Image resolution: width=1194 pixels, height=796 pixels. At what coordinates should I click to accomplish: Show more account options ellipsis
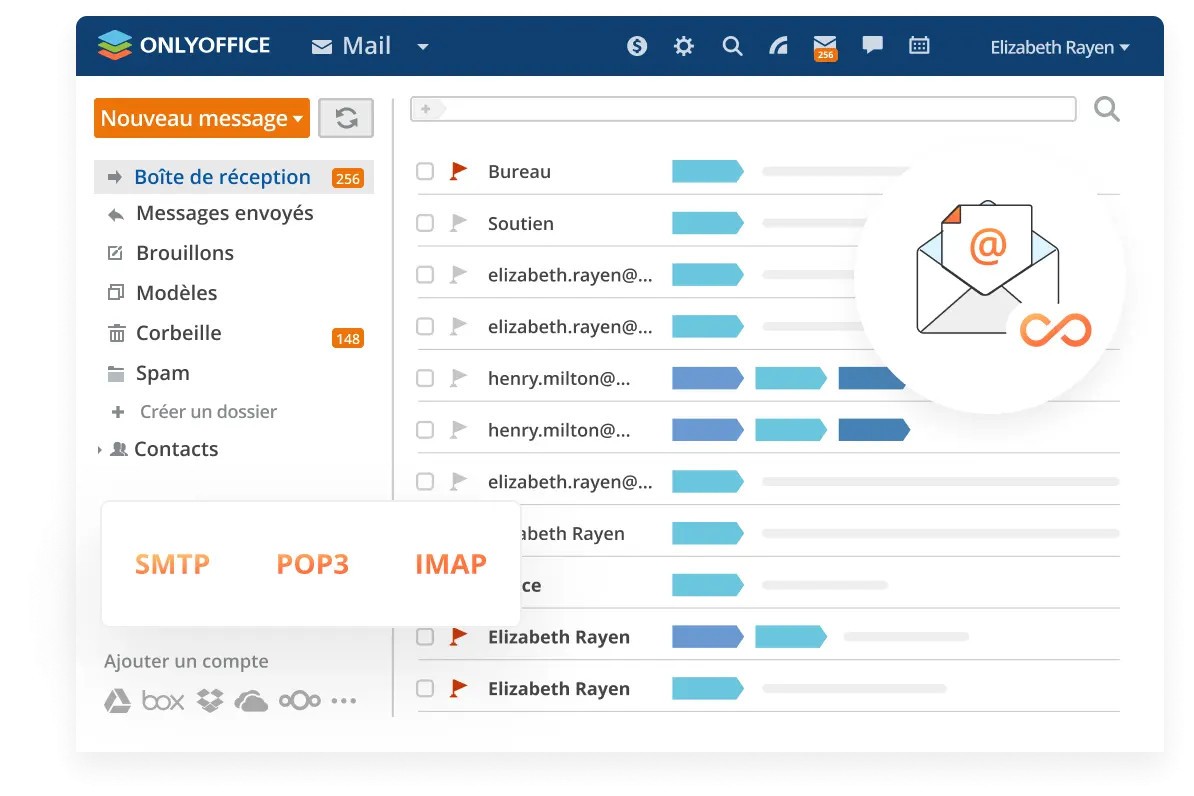click(344, 701)
